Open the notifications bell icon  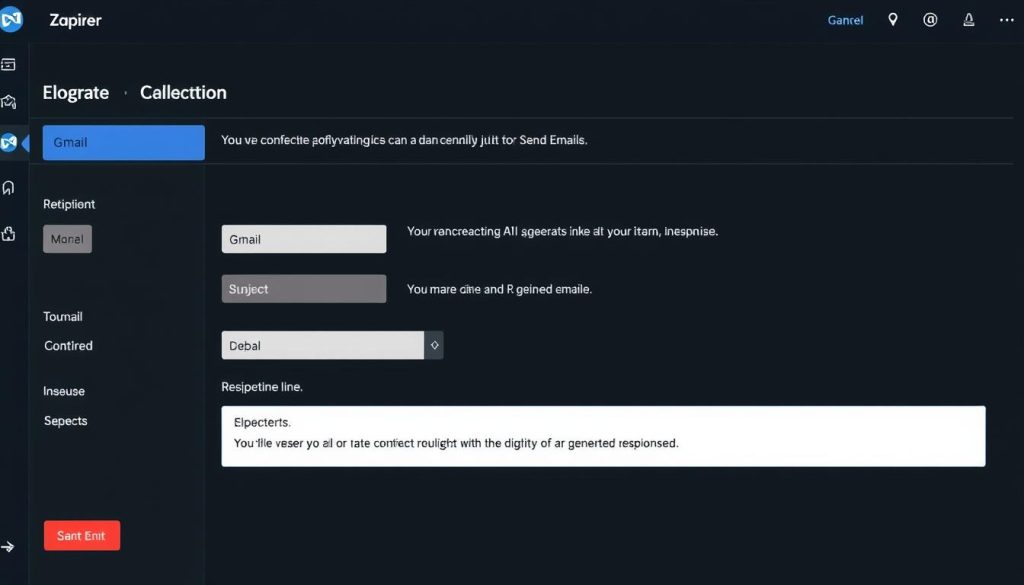coord(968,20)
